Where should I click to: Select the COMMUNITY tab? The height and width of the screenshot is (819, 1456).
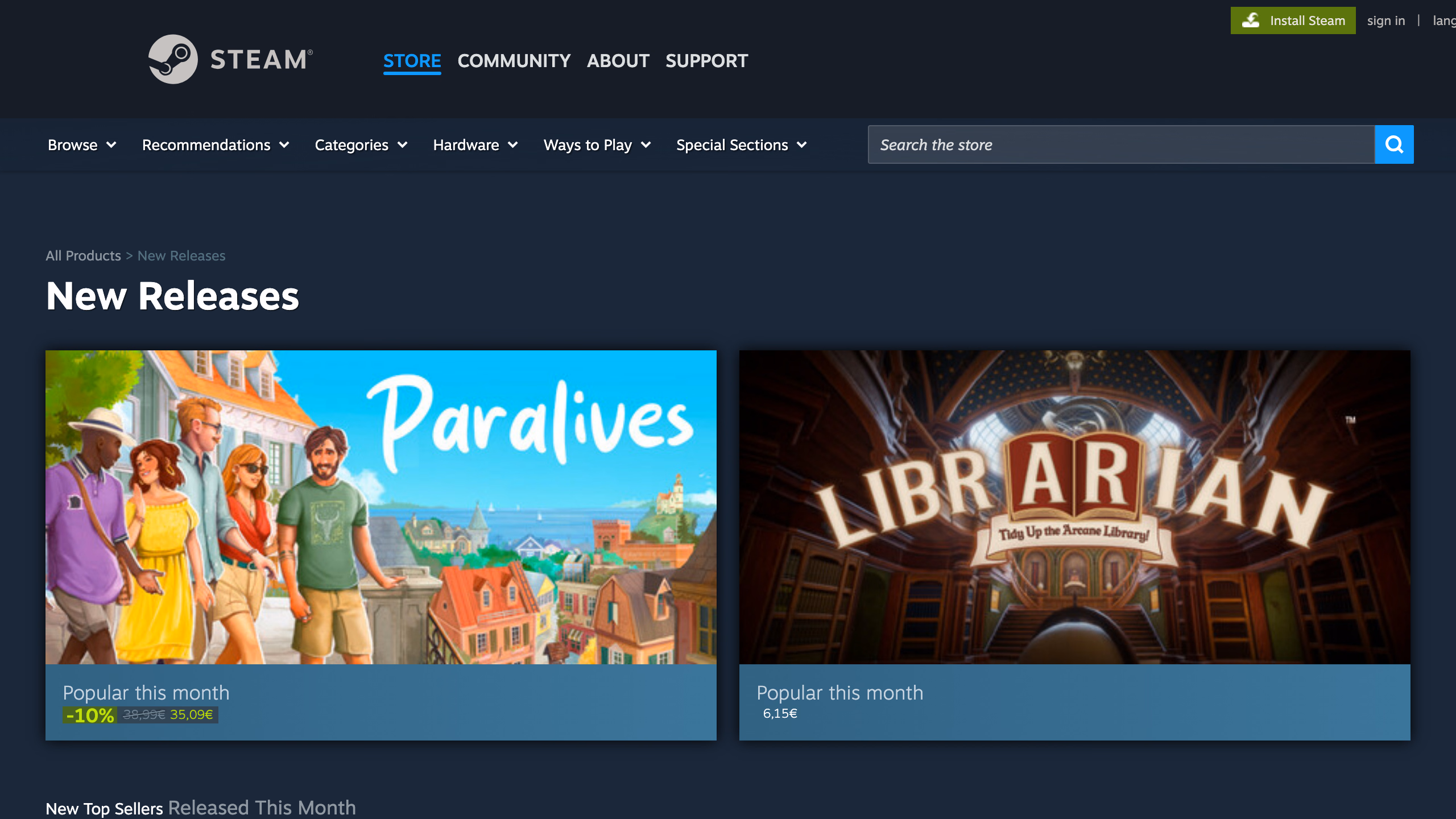point(514,60)
